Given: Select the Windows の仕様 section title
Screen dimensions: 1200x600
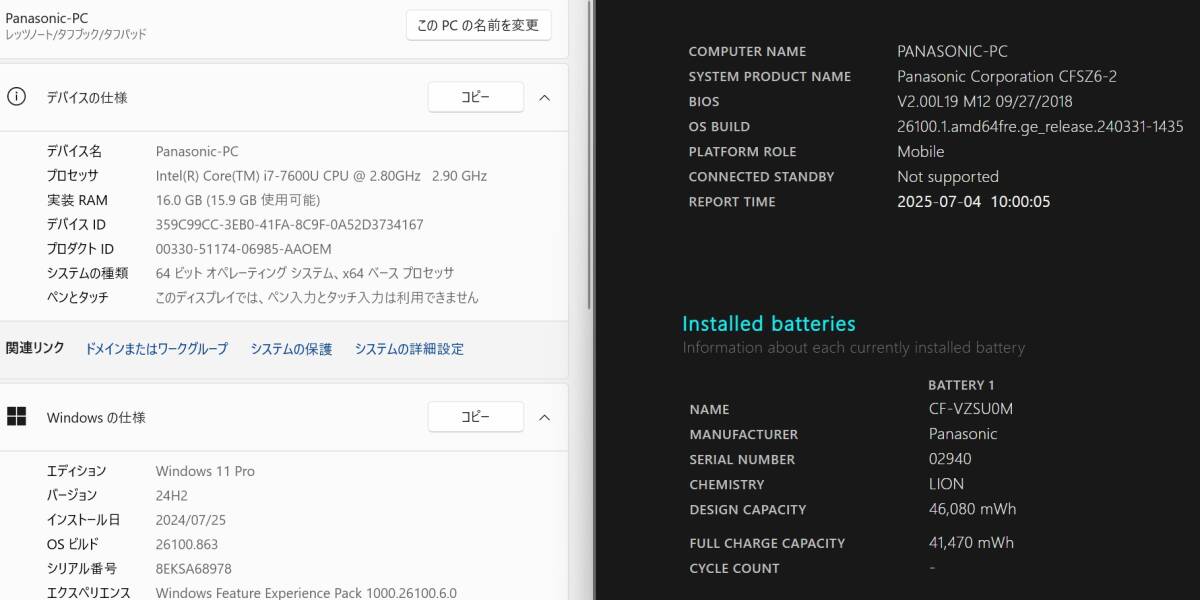Looking at the screenshot, I should tap(96, 417).
